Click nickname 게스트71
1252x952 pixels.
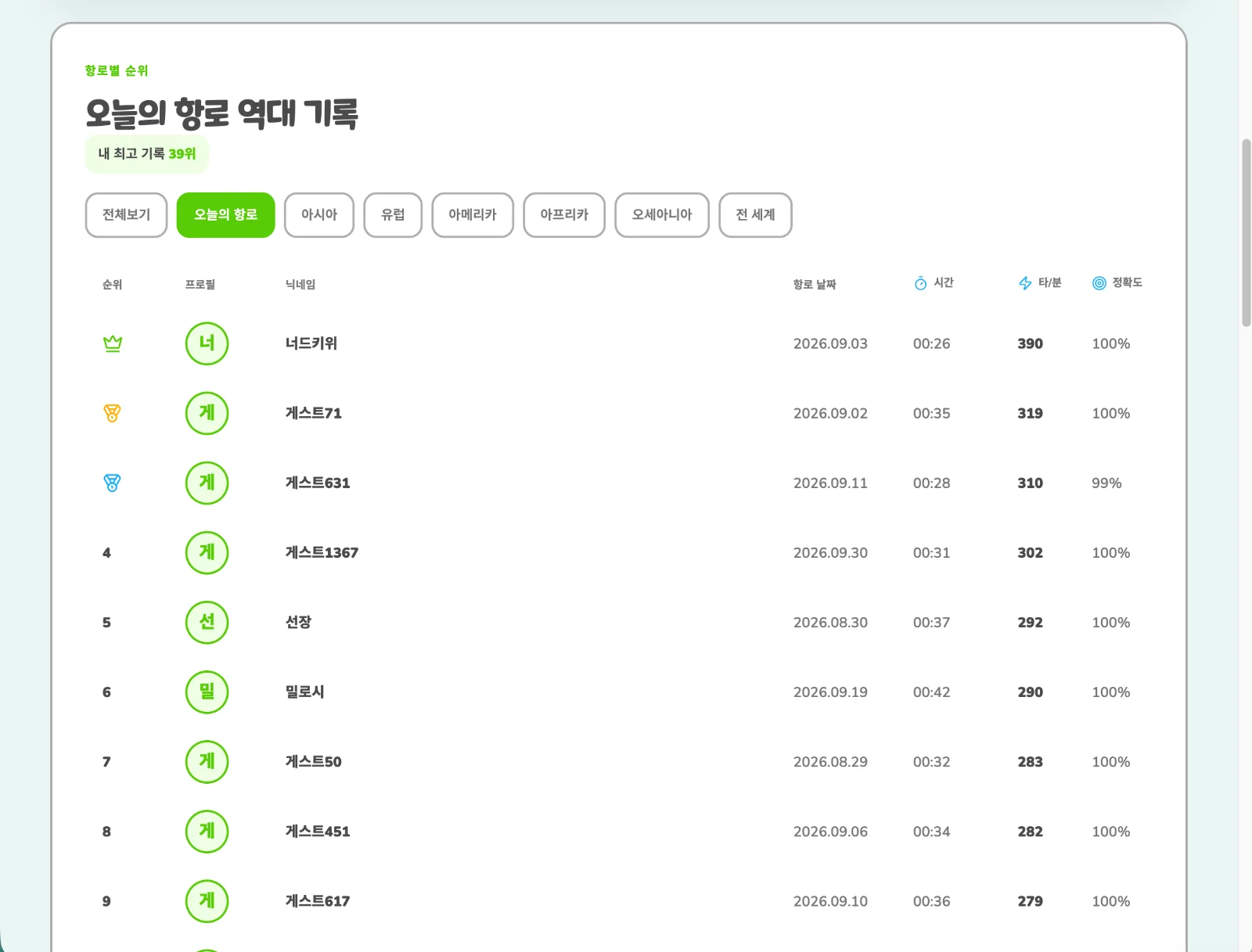313,413
